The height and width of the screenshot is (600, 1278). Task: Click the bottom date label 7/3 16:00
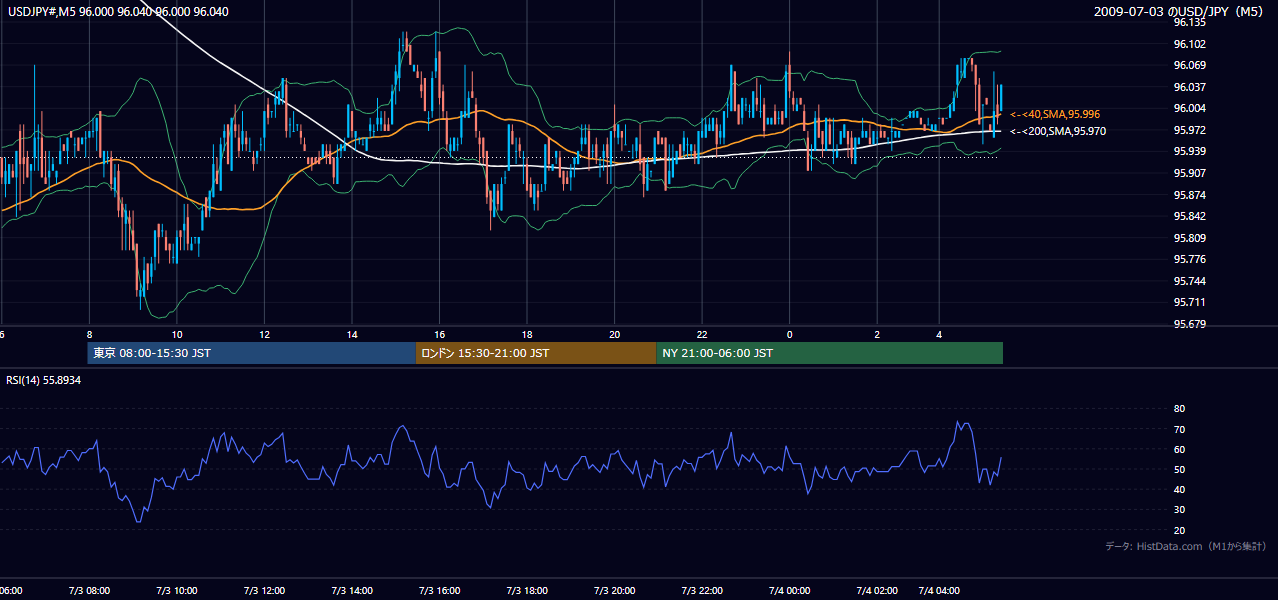(x=439, y=591)
